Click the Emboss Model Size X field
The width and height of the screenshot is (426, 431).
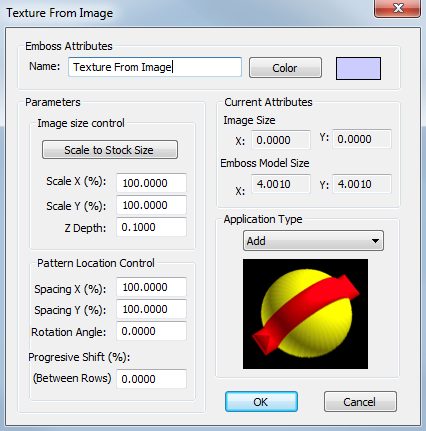click(281, 184)
